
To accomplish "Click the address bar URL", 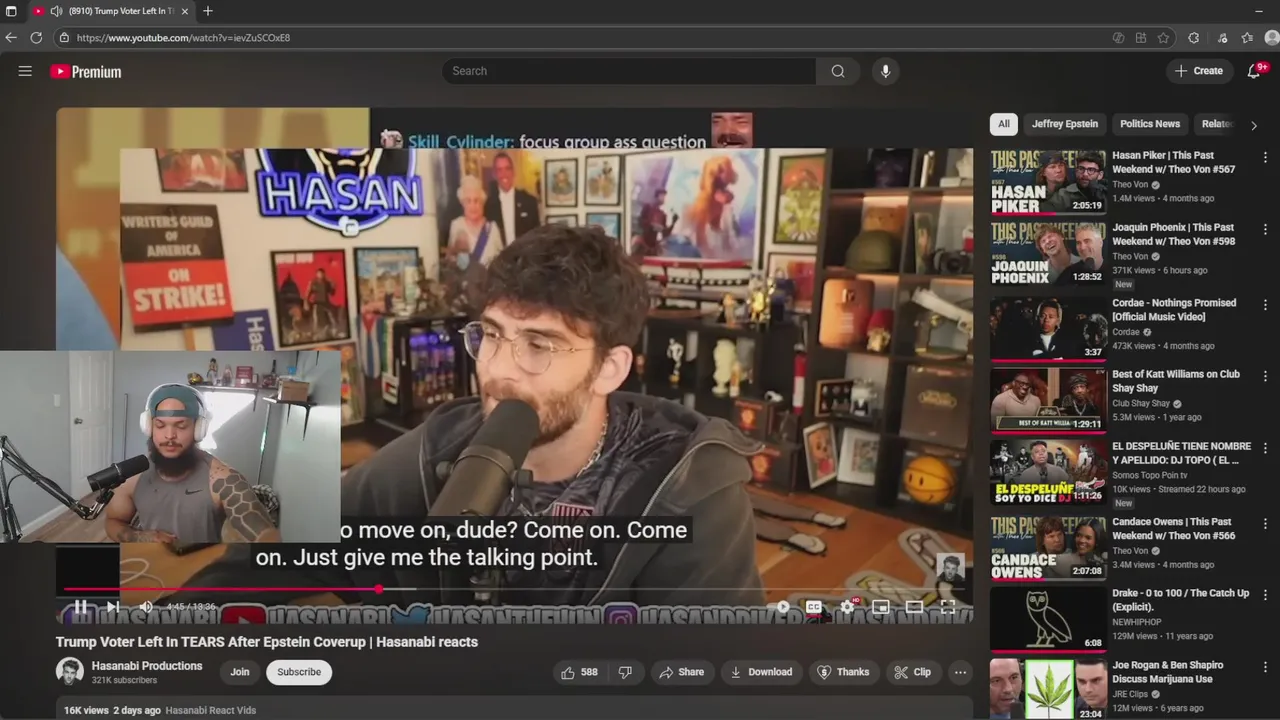I will (x=183, y=38).
